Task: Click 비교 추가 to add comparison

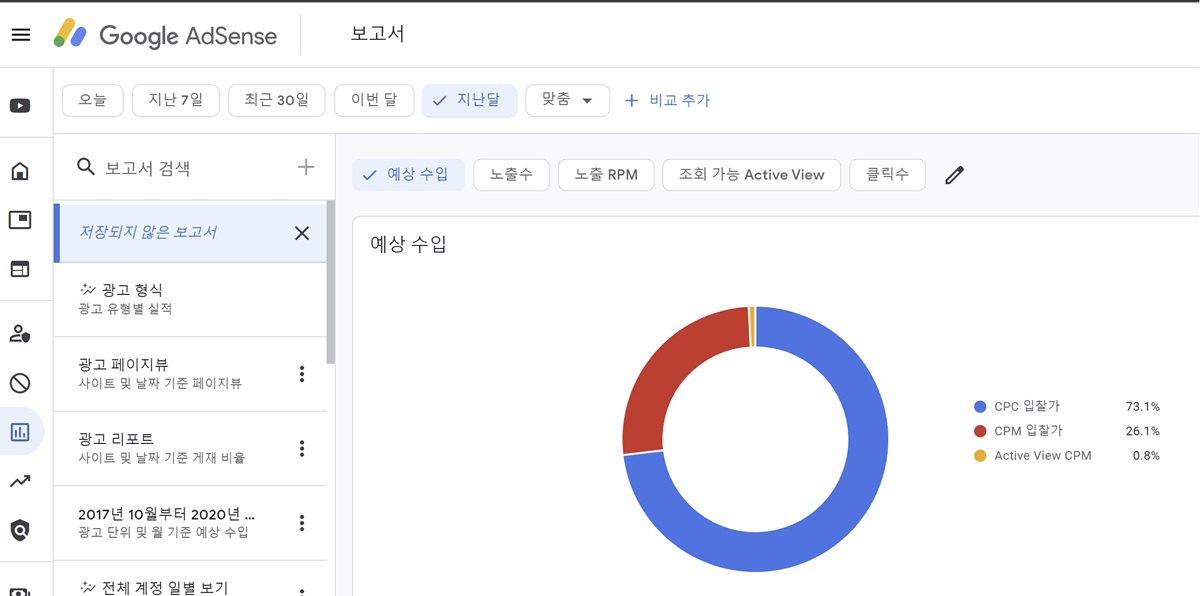Action: (667, 100)
